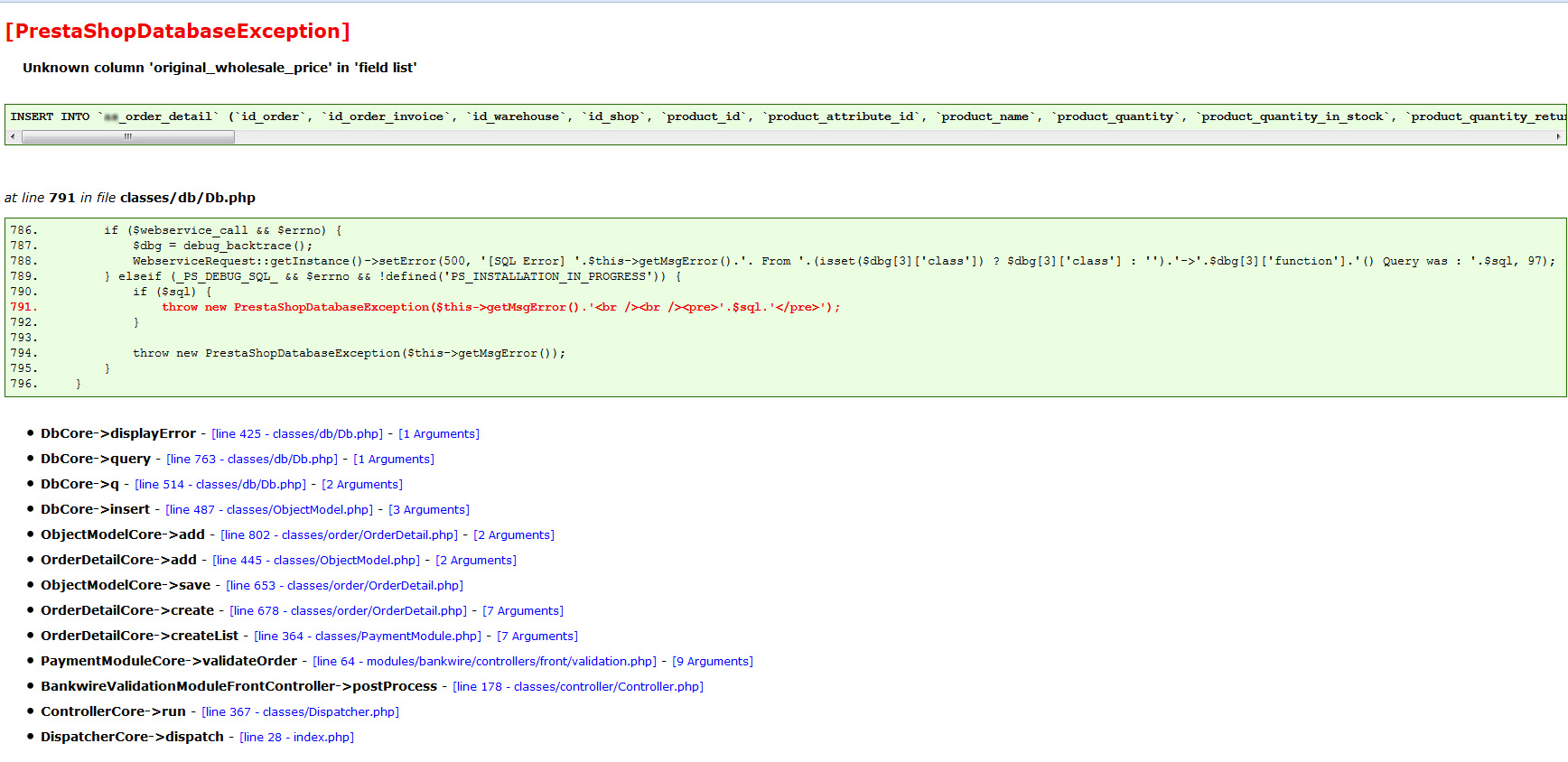Click code line 794 'throw new PrestaShopDatabaseException($this->getMsgError());'
The image size is (1568, 762).
[x=350, y=353]
